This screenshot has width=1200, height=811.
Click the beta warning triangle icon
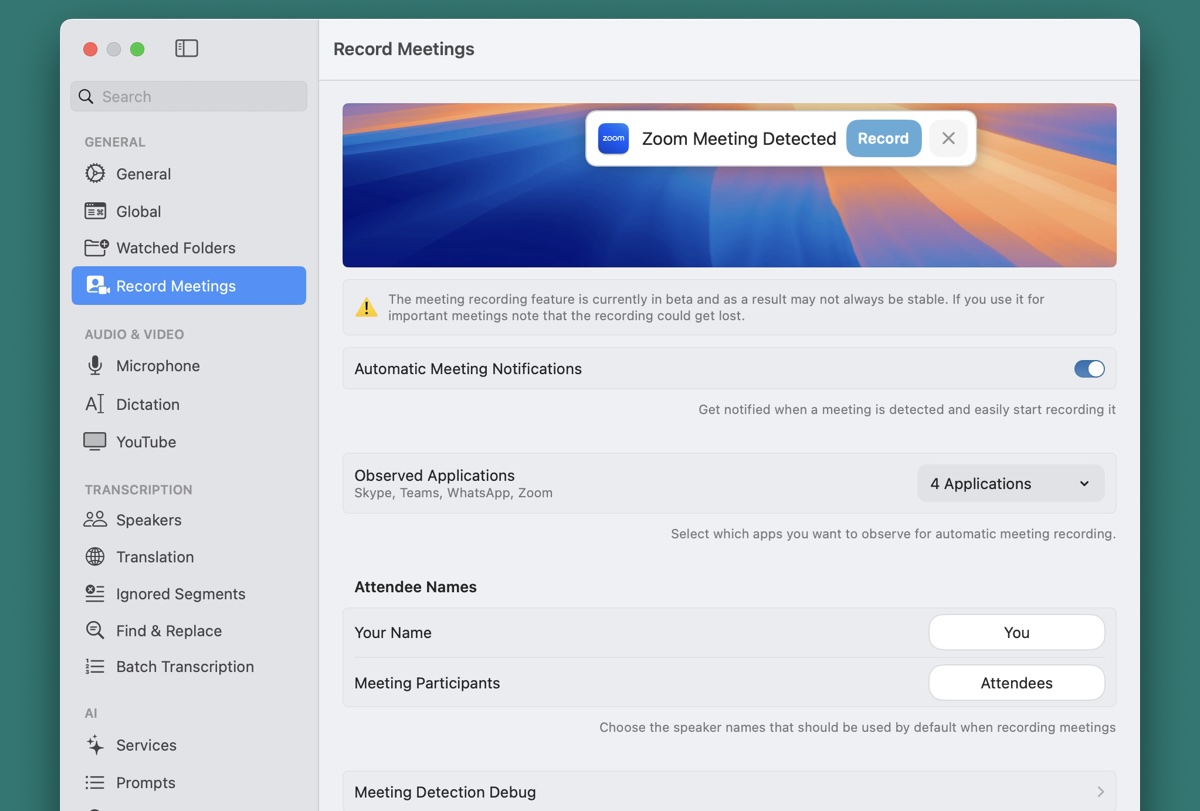point(367,308)
